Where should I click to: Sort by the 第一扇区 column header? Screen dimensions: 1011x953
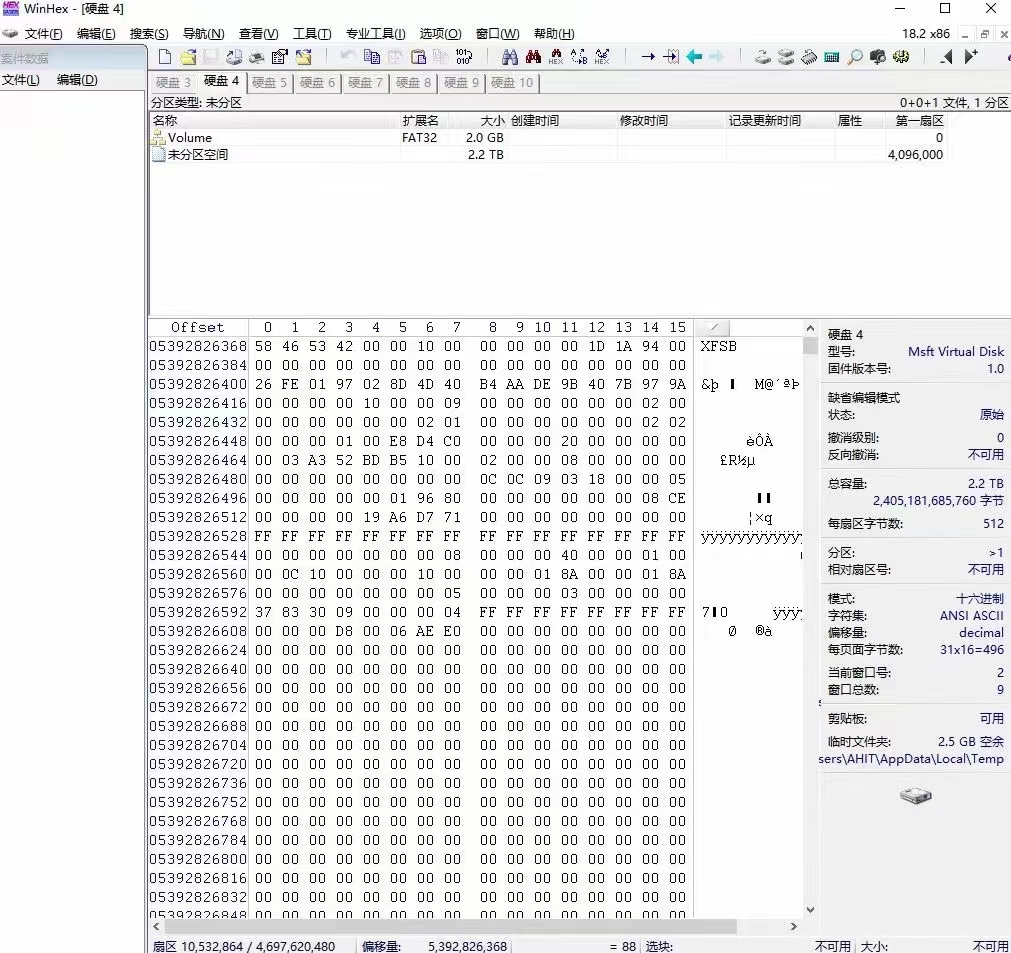point(918,121)
